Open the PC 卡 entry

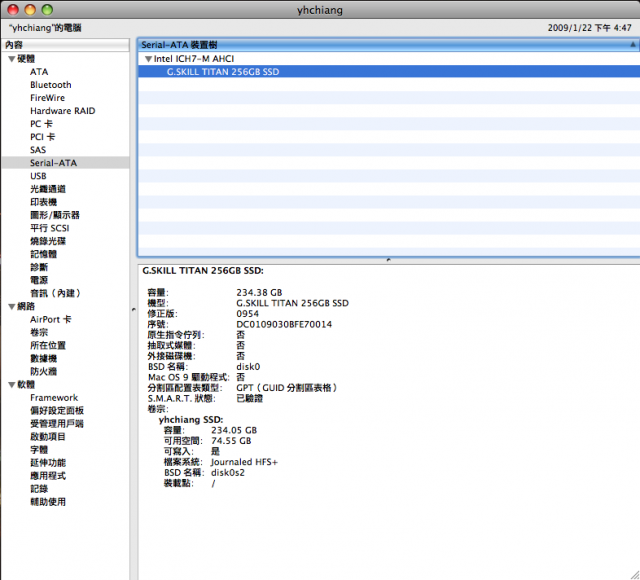coord(41,124)
